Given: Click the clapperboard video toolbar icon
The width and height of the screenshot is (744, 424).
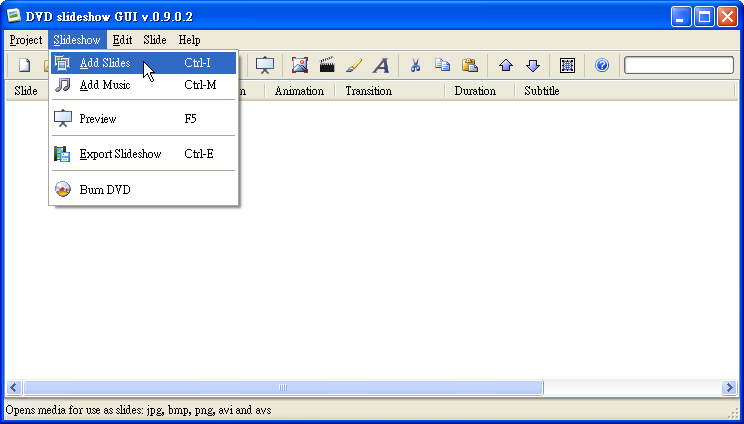Looking at the screenshot, I should [x=327, y=65].
